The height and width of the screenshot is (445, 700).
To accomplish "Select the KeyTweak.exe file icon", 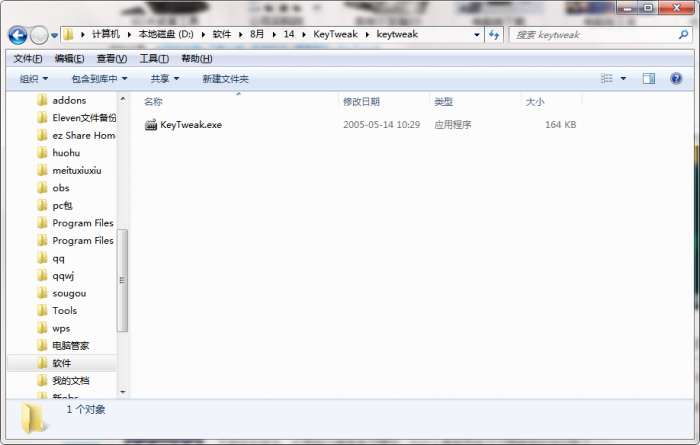I will tap(151, 125).
